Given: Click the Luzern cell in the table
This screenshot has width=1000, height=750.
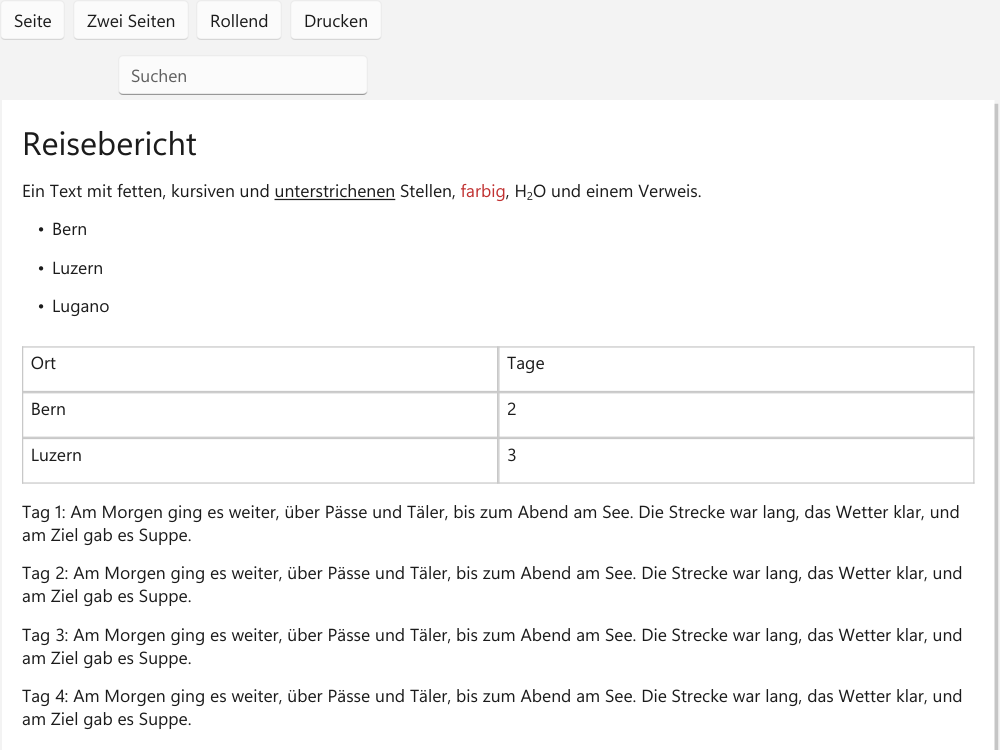Looking at the screenshot, I should (260, 460).
